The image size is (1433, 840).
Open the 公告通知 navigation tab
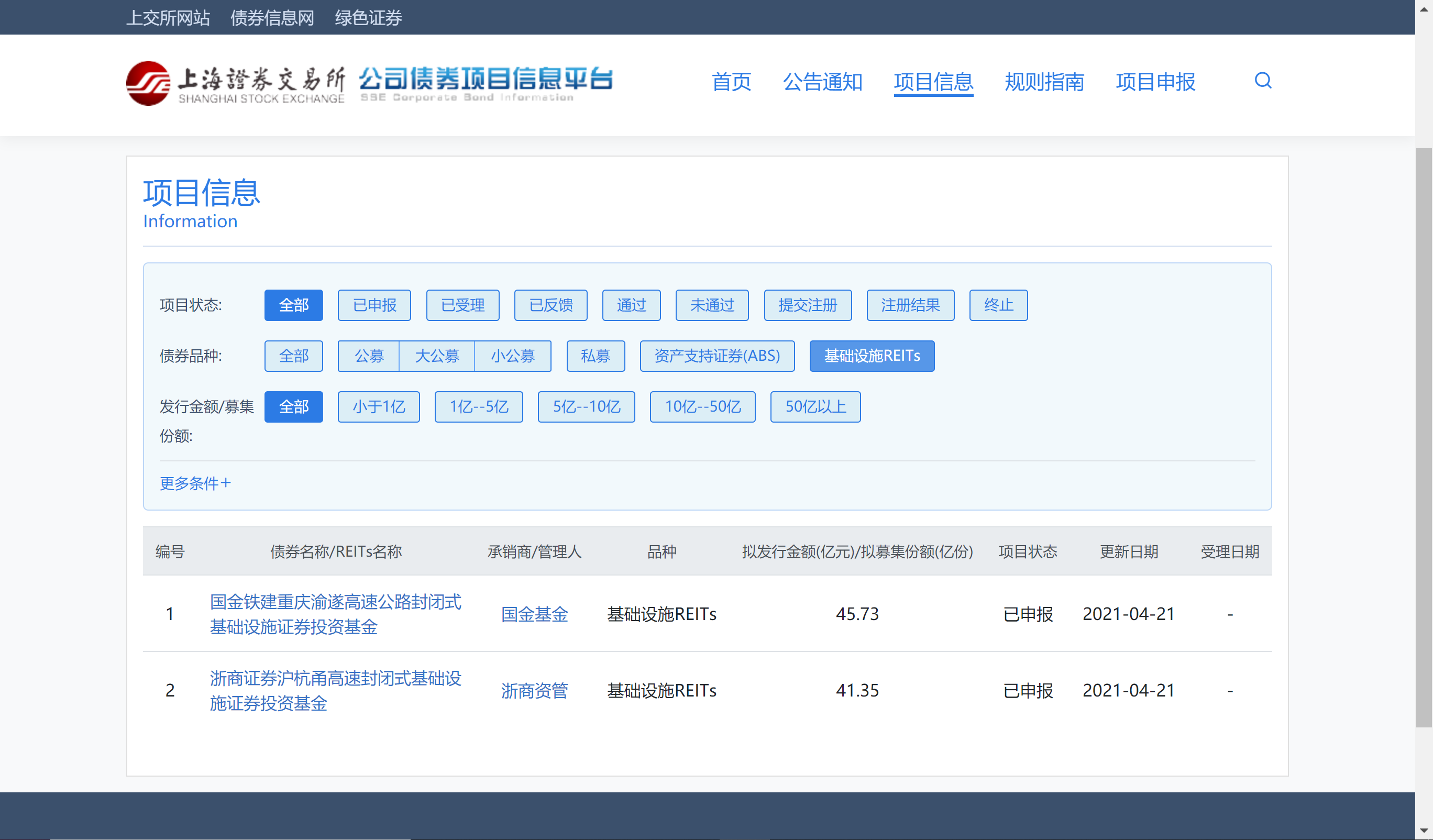click(822, 82)
